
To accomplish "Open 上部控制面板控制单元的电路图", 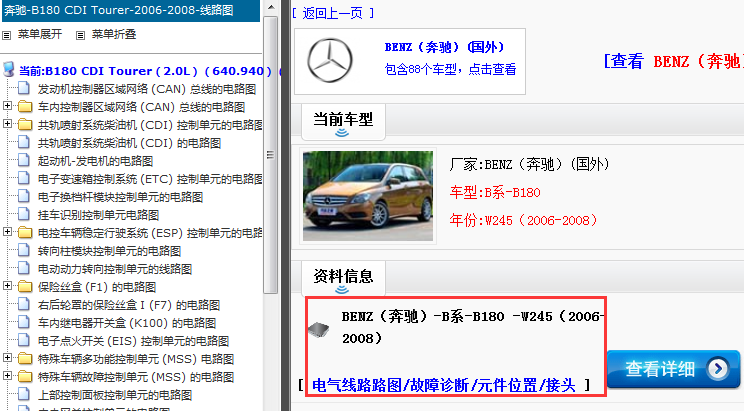I will [115, 395].
